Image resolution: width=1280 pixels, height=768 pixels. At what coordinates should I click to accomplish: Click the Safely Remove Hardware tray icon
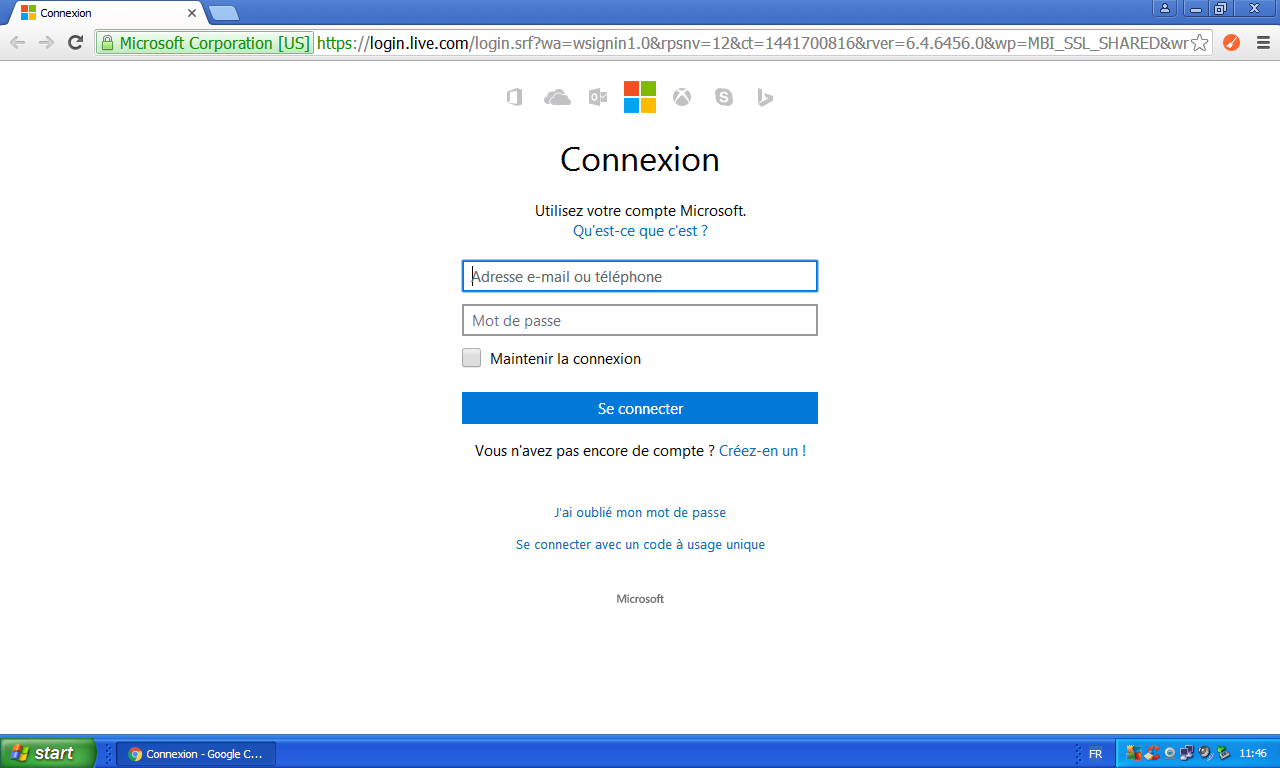pyautogui.click(x=1223, y=753)
